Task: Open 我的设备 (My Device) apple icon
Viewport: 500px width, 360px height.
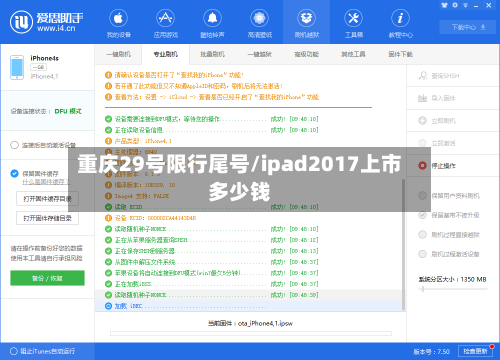Action: pyautogui.click(x=118, y=18)
